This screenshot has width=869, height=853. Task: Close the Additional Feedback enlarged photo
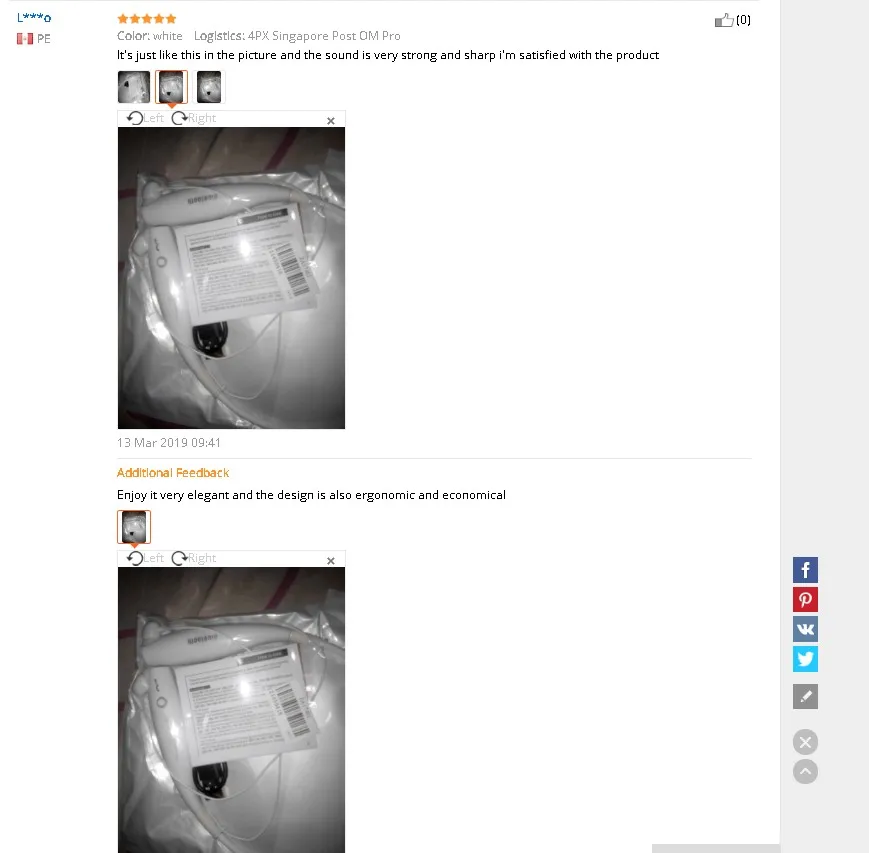coord(331,561)
